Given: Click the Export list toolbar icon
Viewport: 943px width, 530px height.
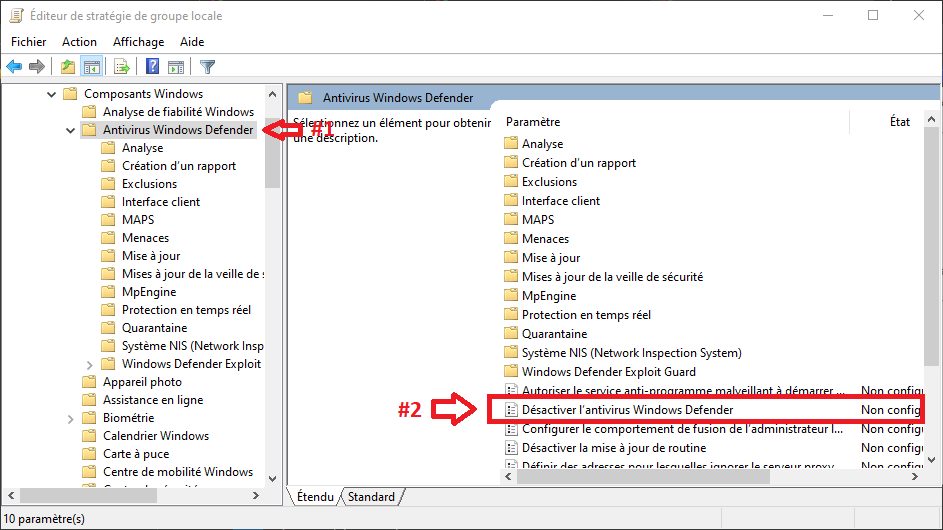Looking at the screenshot, I should click(x=121, y=66).
